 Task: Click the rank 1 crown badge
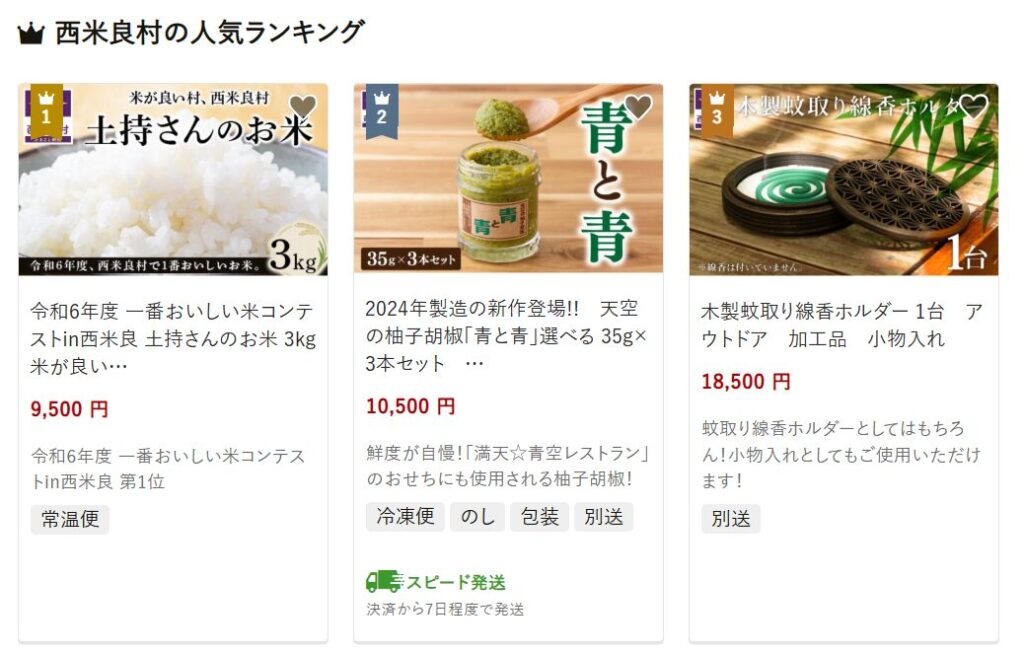click(46, 111)
